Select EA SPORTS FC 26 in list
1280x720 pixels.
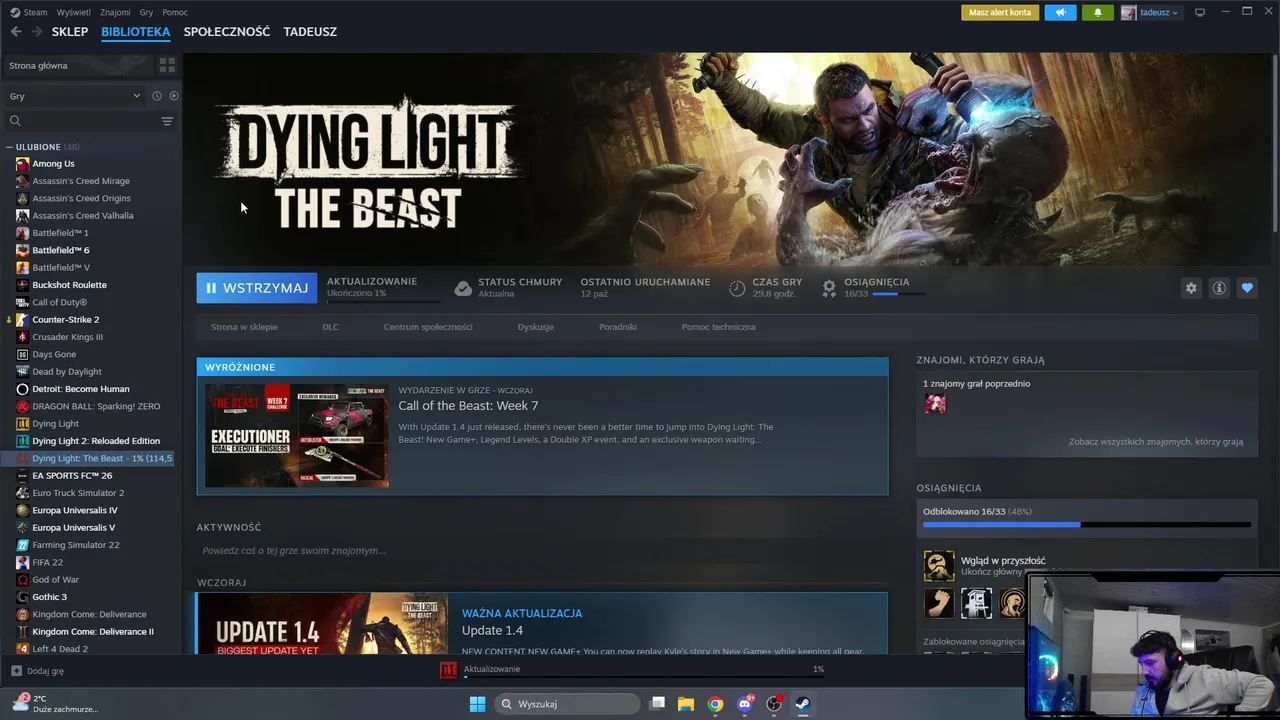tap(72, 476)
